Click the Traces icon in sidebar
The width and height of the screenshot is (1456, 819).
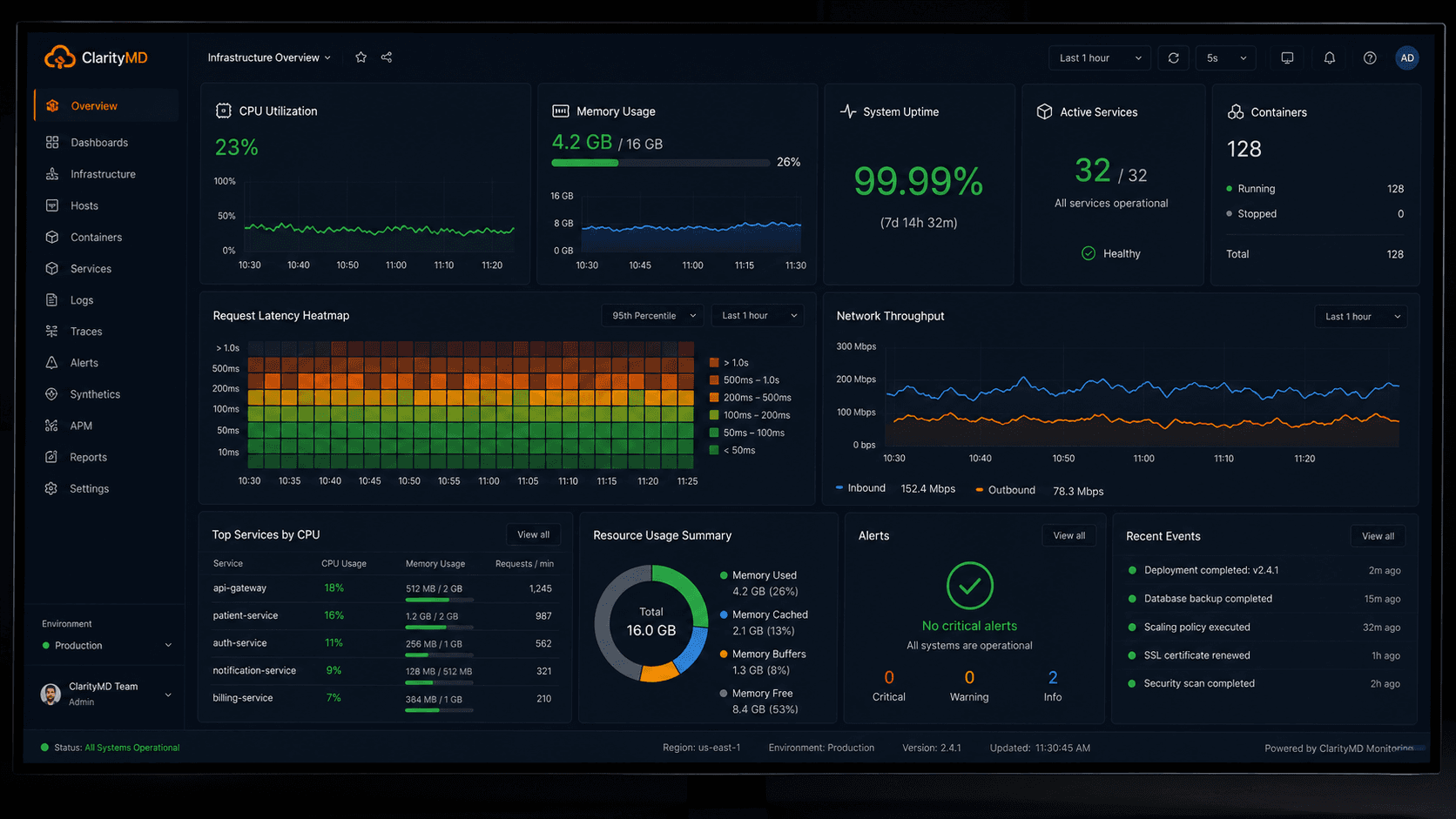point(52,332)
